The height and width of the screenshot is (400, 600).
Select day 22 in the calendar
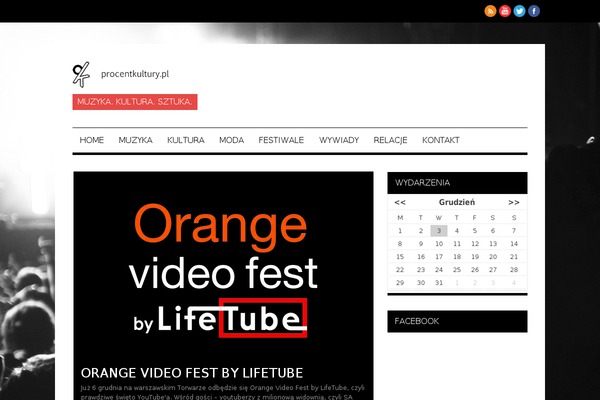pyautogui.click(x=400, y=270)
